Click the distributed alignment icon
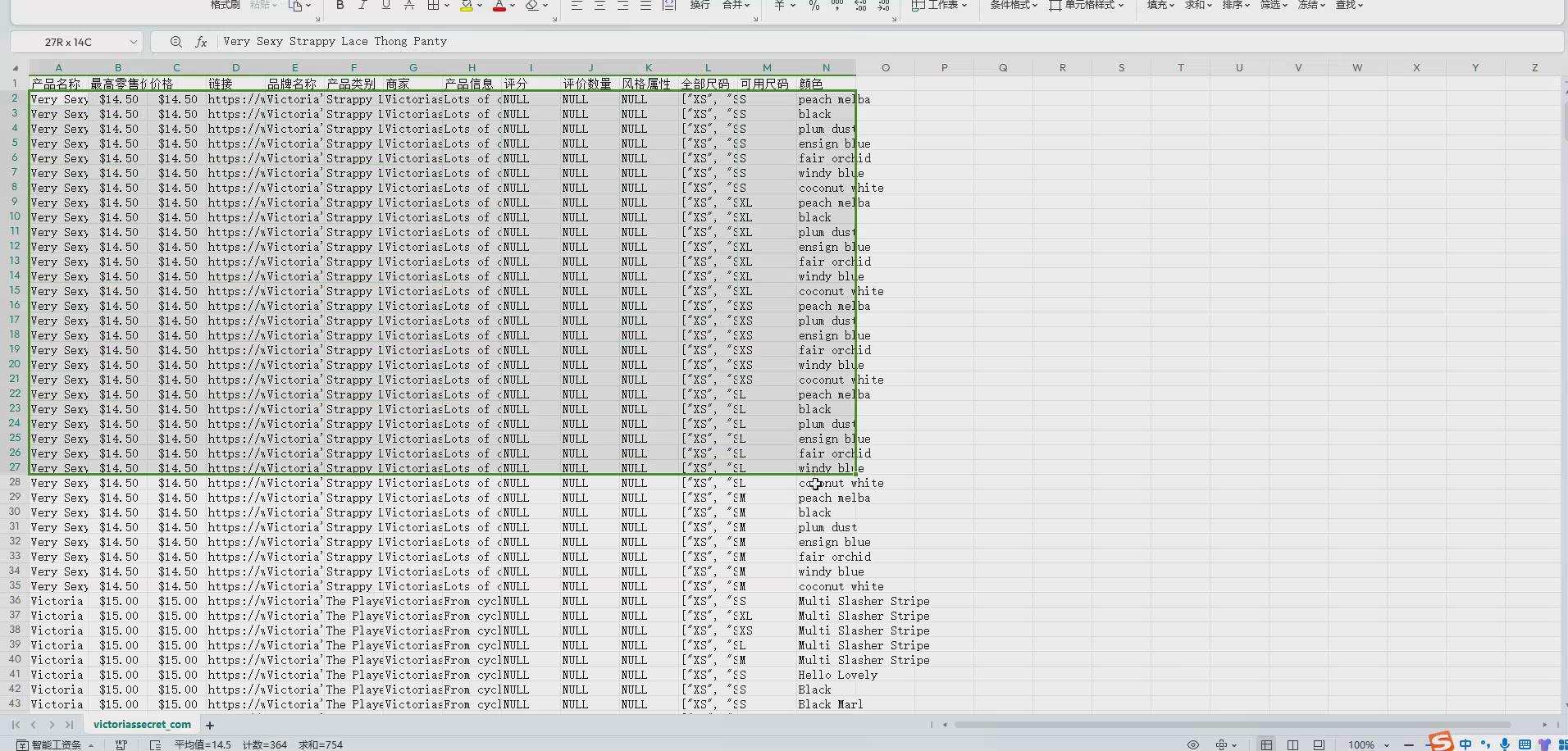1568x751 pixels. pyautogui.click(x=669, y=5)
